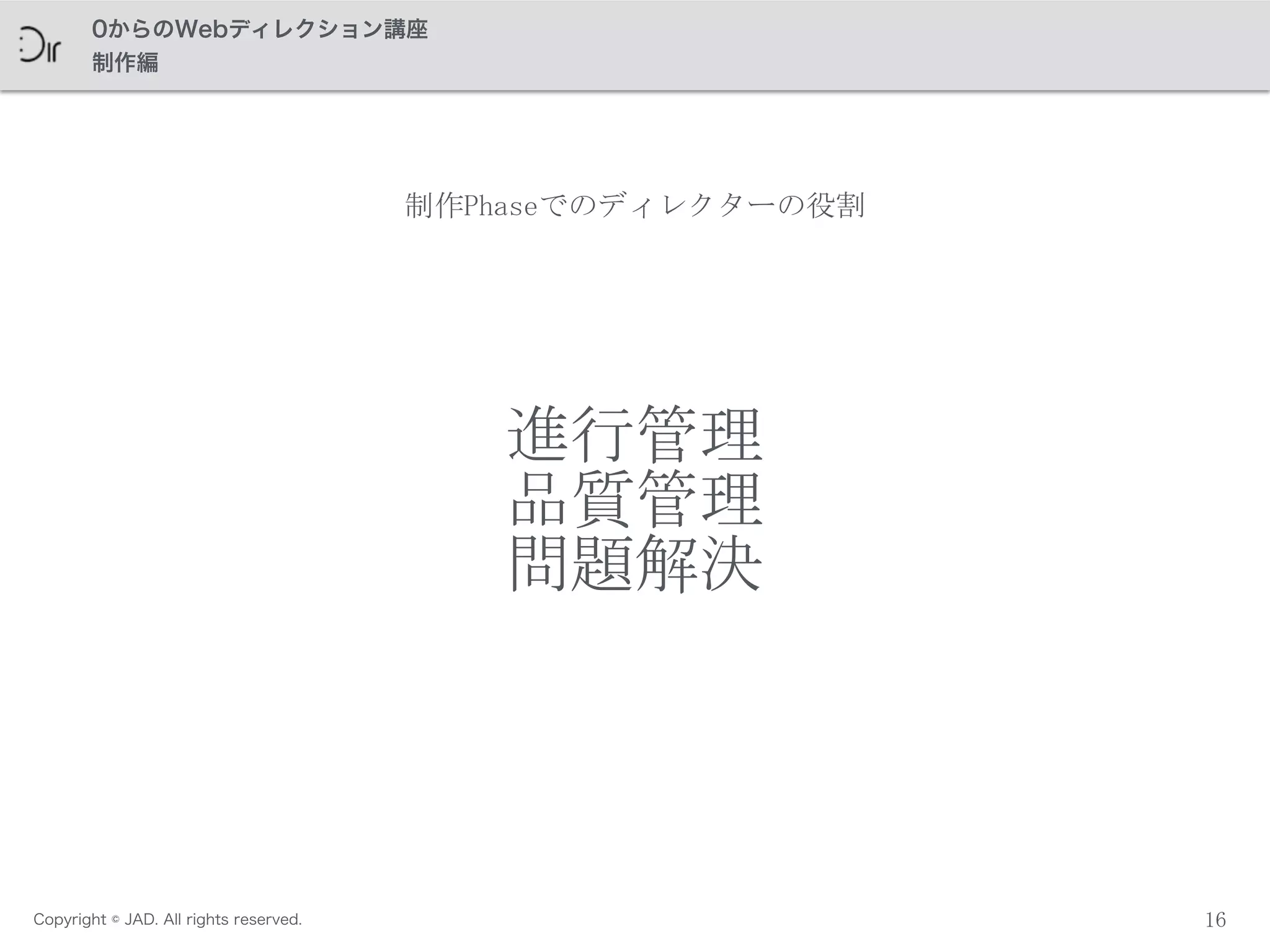The width and height of the screenshot is (1270, 952).
Task: Click the subtitle '制作編' in the header
Action: [125, 63]
